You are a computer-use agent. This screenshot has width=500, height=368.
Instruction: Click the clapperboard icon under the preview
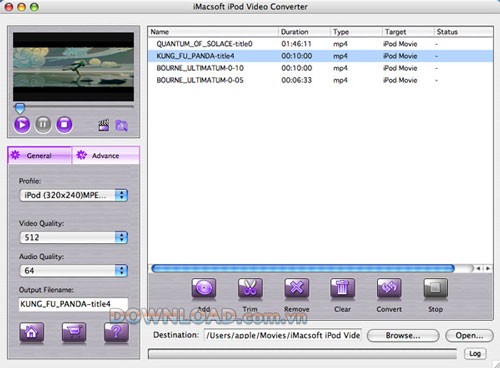point(104,125)
